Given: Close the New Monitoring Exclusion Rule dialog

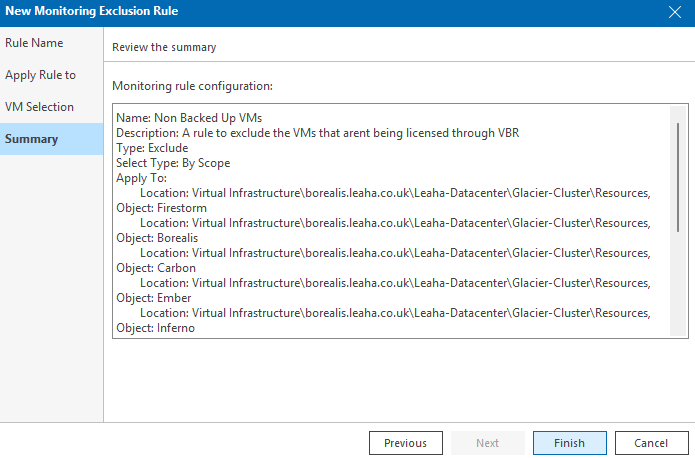Looking at the screenshot, I should [675, 12].
